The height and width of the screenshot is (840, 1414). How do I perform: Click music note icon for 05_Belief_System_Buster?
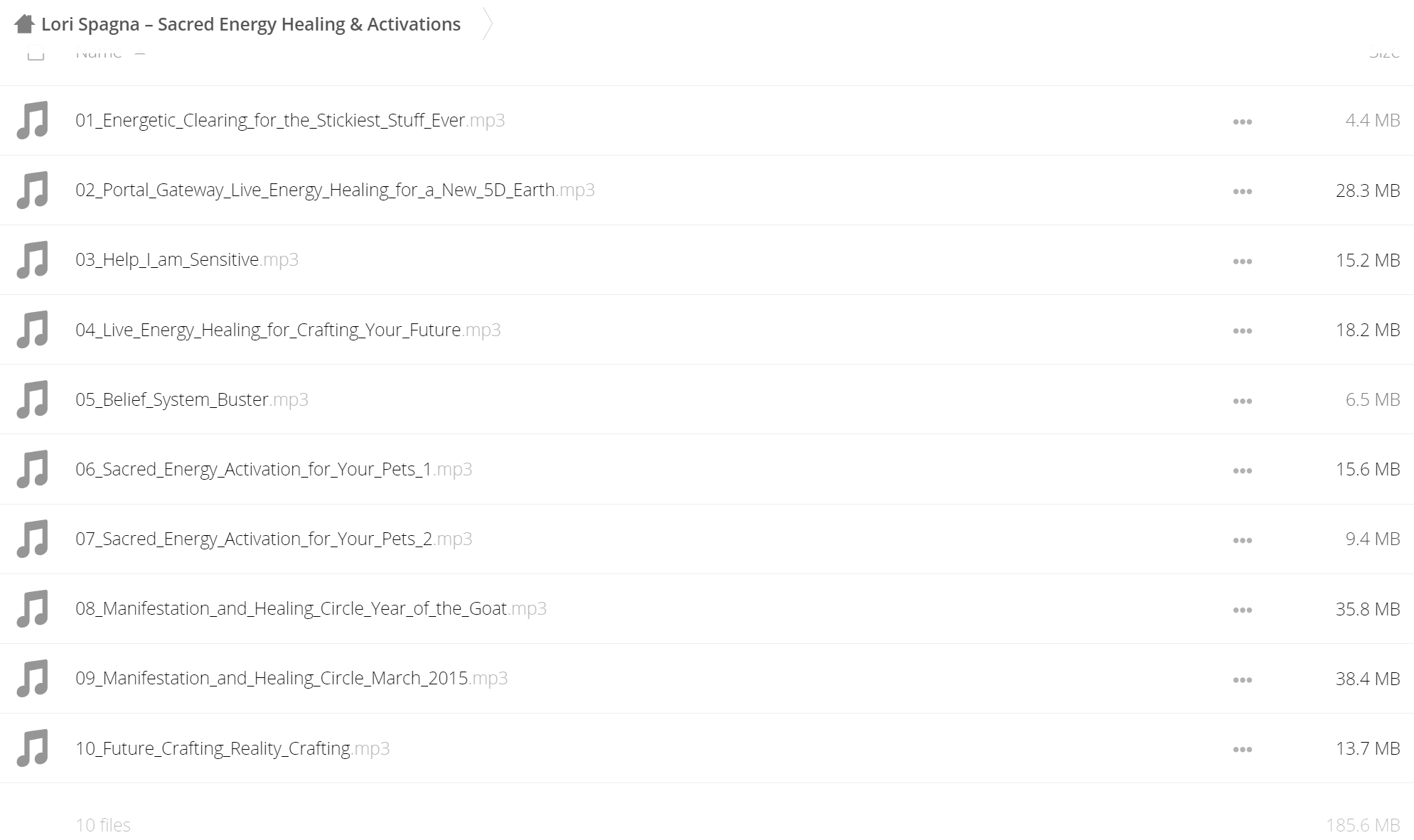pos(33,399)
